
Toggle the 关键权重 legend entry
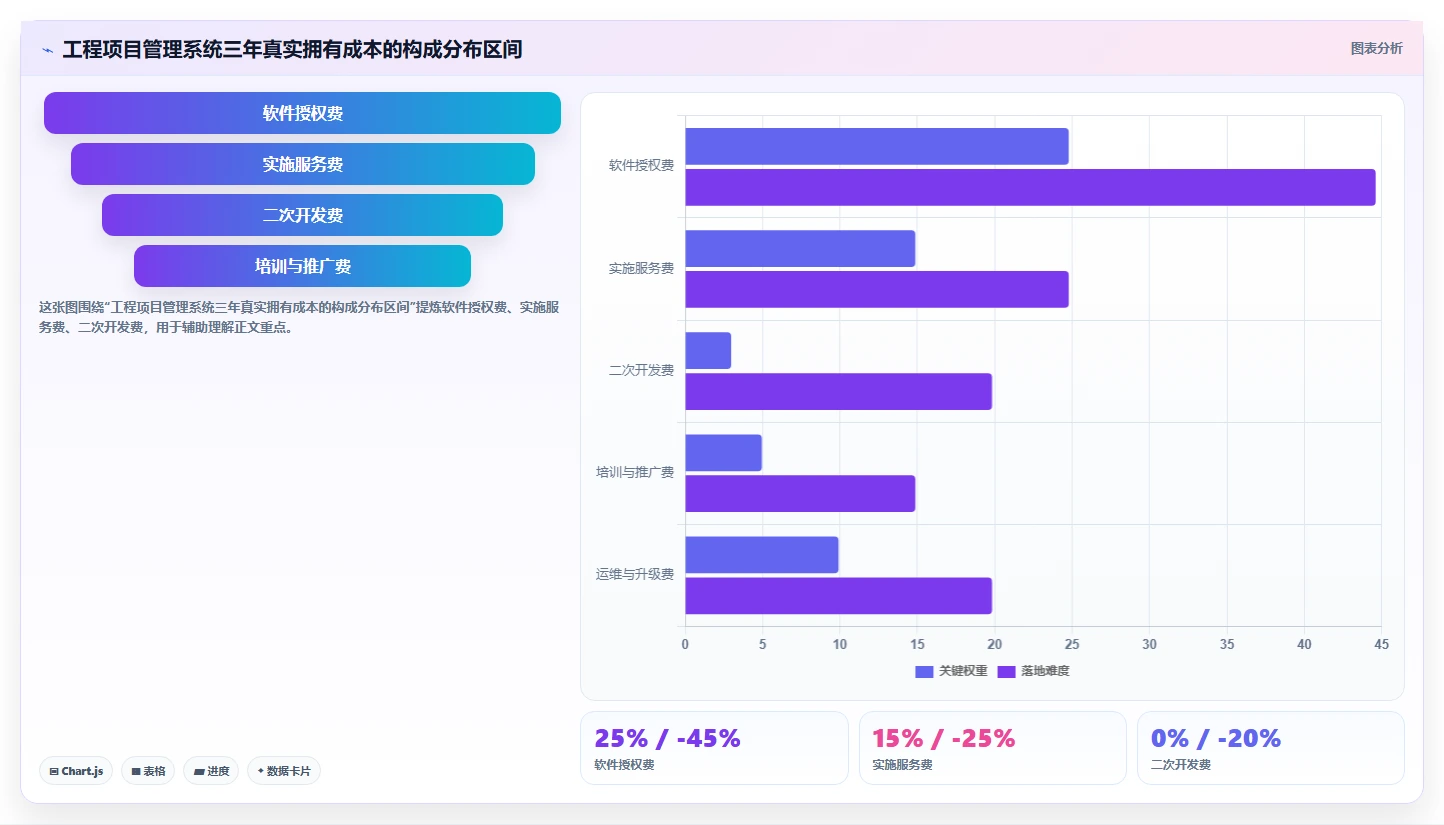point(952,671)
